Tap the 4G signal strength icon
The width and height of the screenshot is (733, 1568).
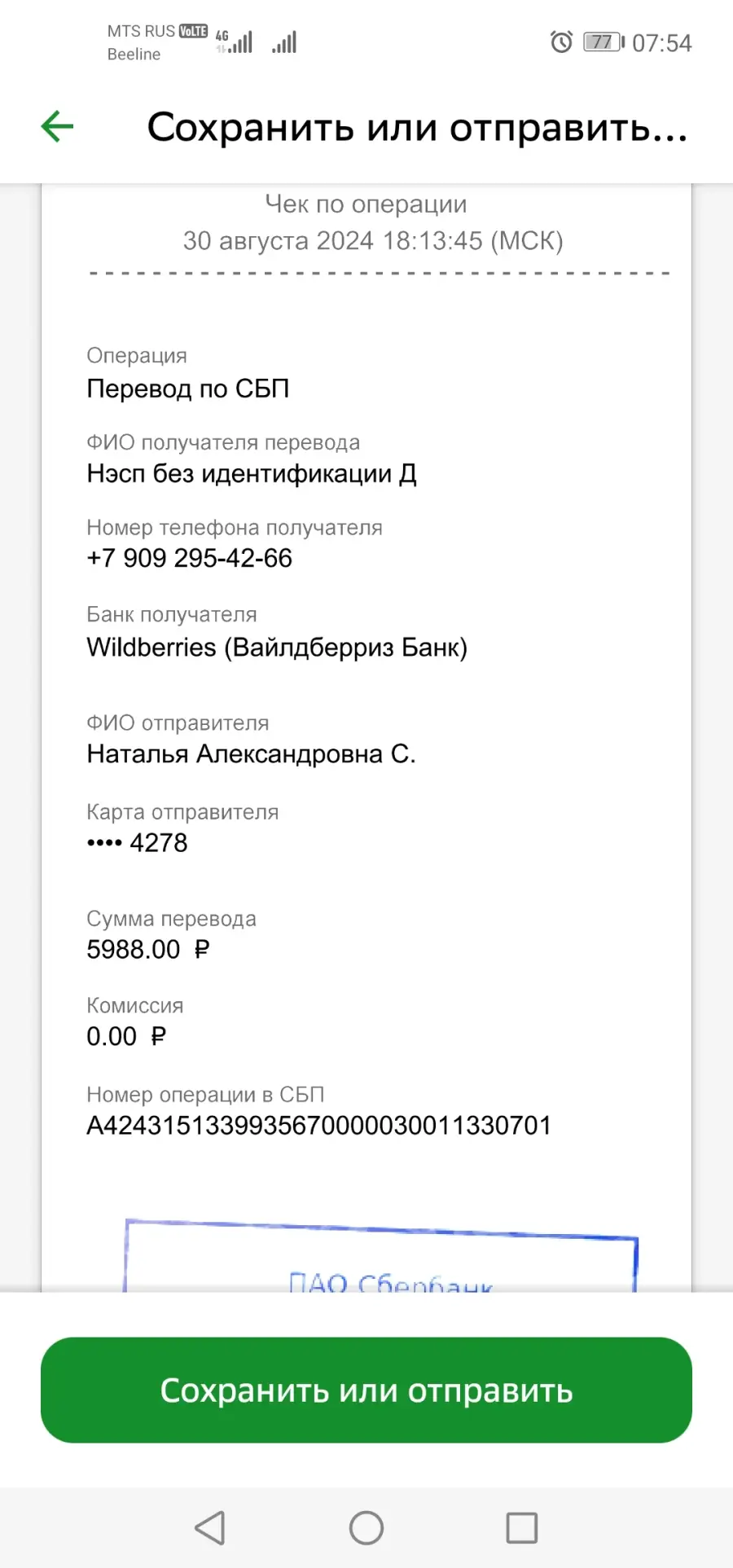click(234, 42)
